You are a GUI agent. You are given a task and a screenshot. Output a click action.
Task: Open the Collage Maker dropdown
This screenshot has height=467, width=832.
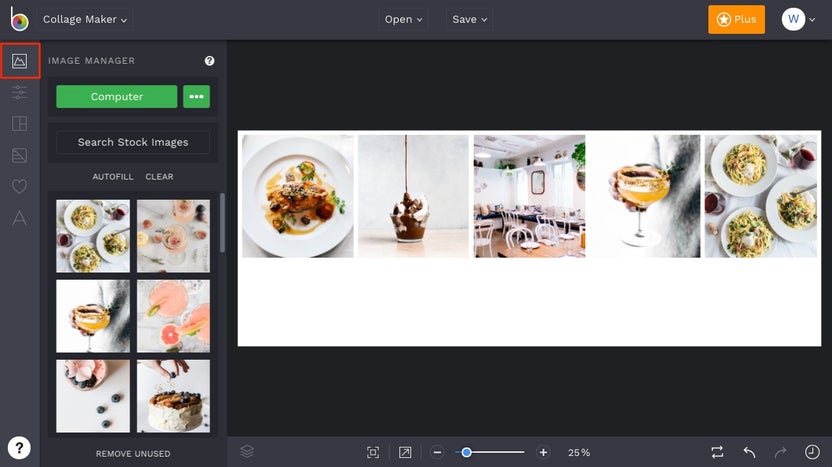coord(85,20)
